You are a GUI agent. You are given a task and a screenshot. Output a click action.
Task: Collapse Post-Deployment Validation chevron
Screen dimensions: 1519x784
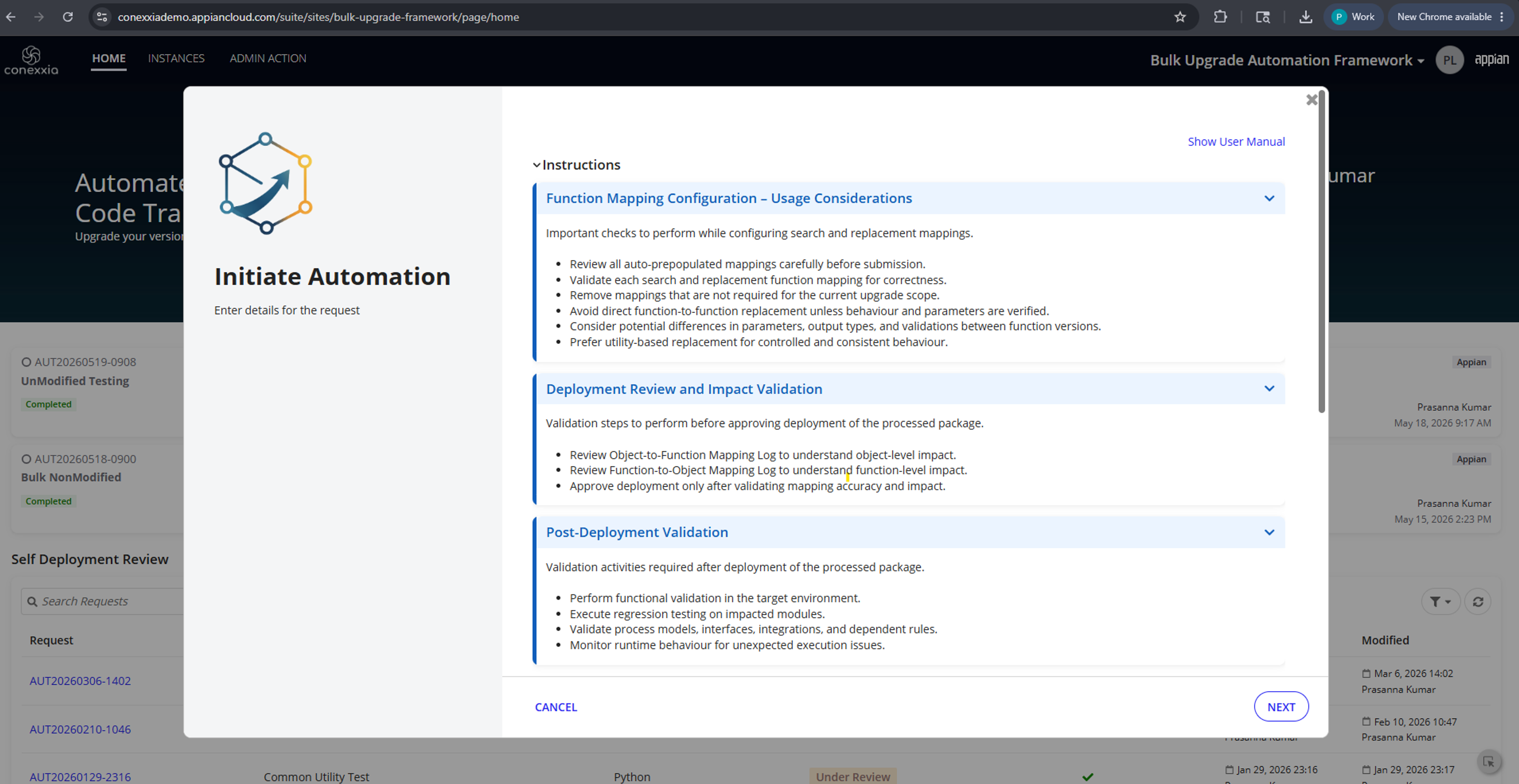click(1269, 532)
